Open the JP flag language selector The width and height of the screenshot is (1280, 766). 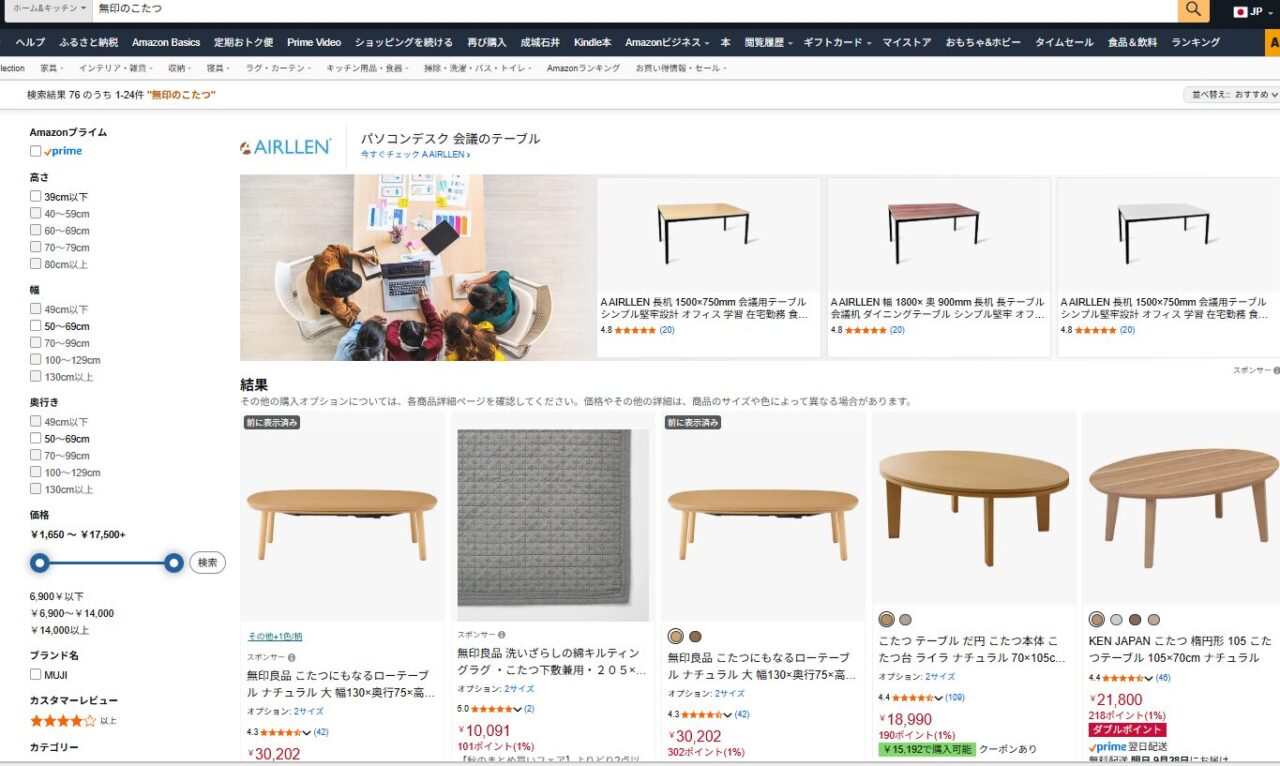coord(1249,12)
